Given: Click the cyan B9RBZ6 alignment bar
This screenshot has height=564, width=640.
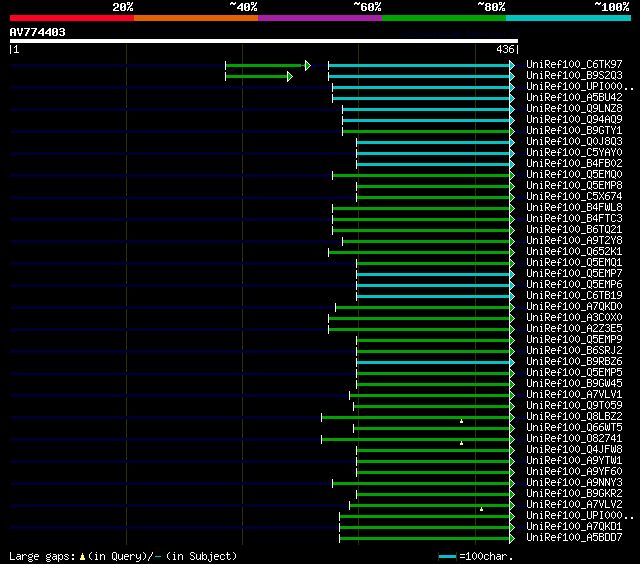Looking at the screenshot, I should (433, 362).
